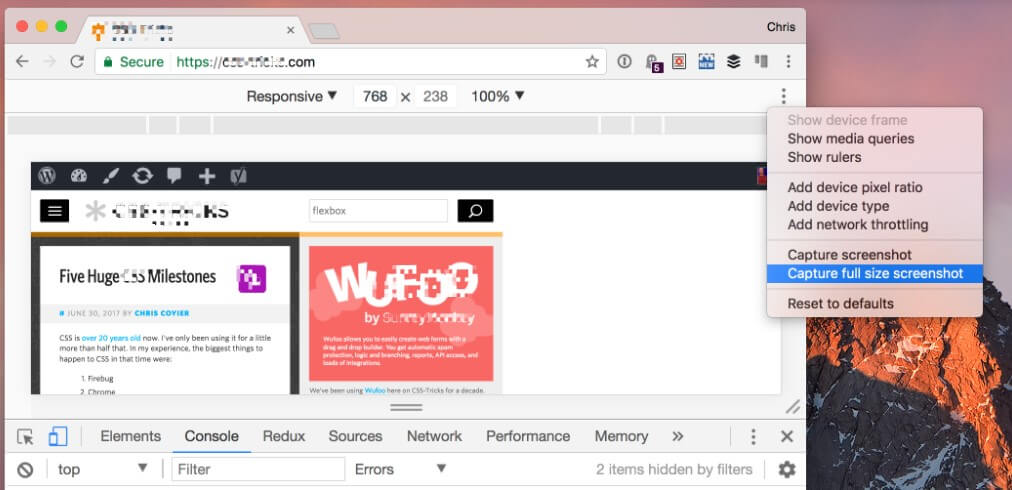The height and width of the screenshot is (490, 1012).
Task: Open comments via speech bubble icon
Action: [x=174, y=176]
